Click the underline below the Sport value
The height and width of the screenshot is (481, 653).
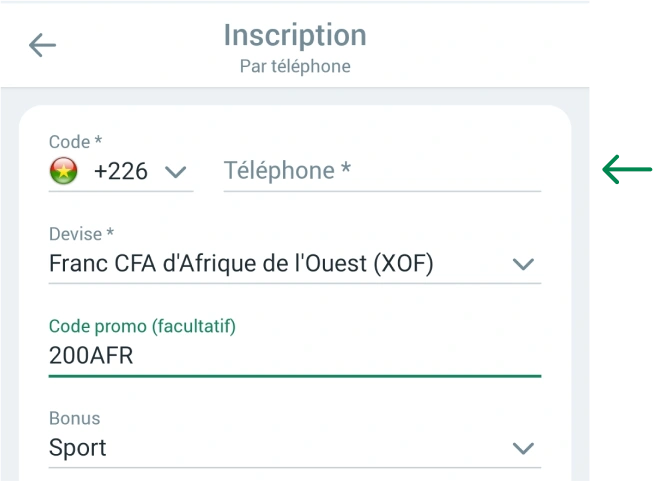pyautogui.click(x=295, y=467)
